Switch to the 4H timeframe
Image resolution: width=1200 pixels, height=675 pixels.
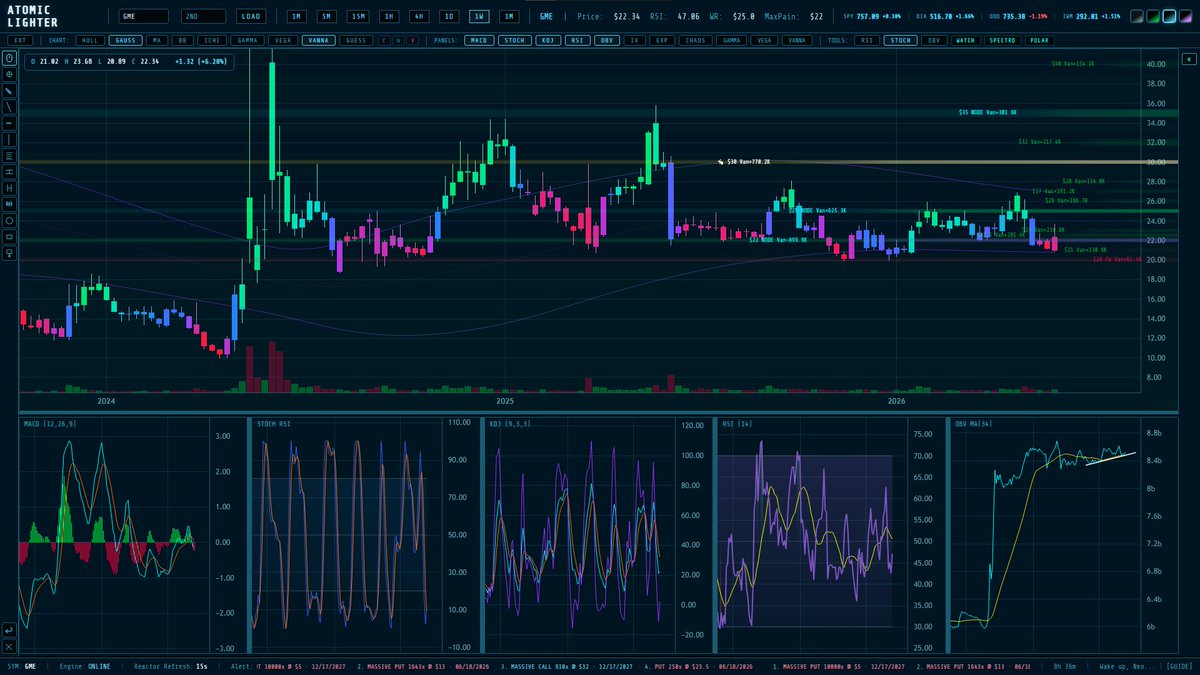pyautogui.click(x=420, y=16)
